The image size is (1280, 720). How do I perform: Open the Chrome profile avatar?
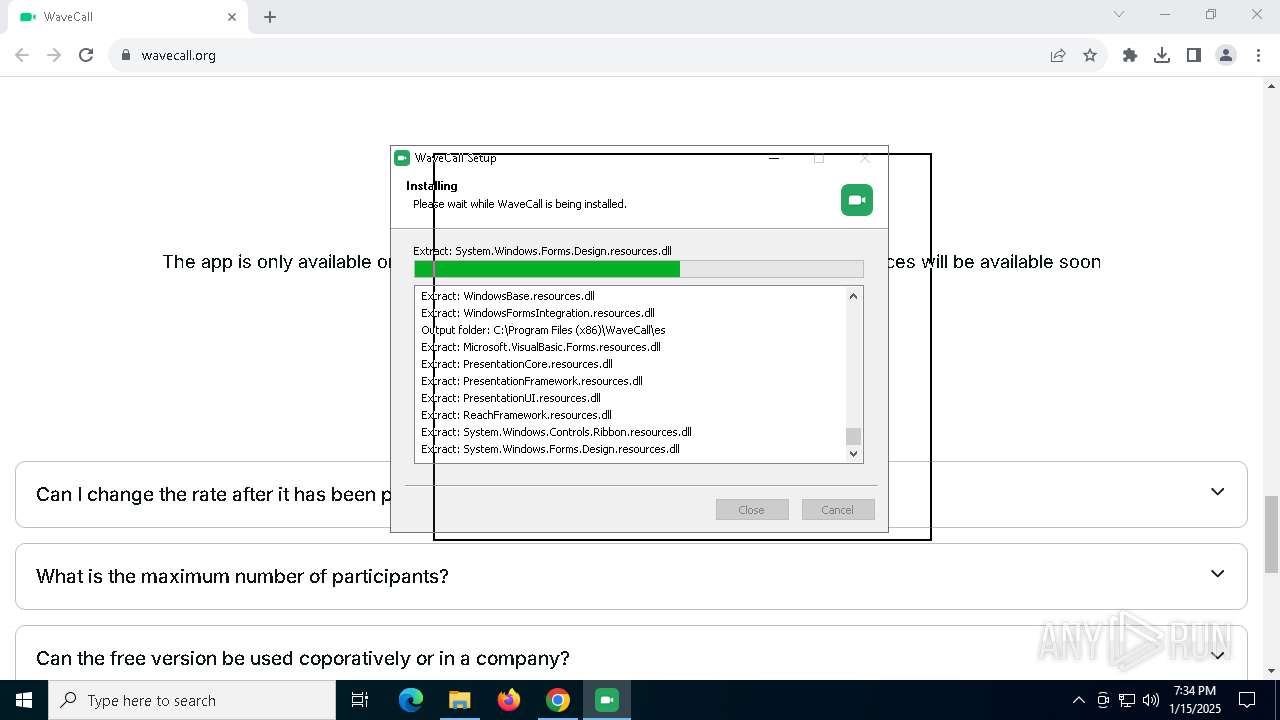pos(1226,55)
